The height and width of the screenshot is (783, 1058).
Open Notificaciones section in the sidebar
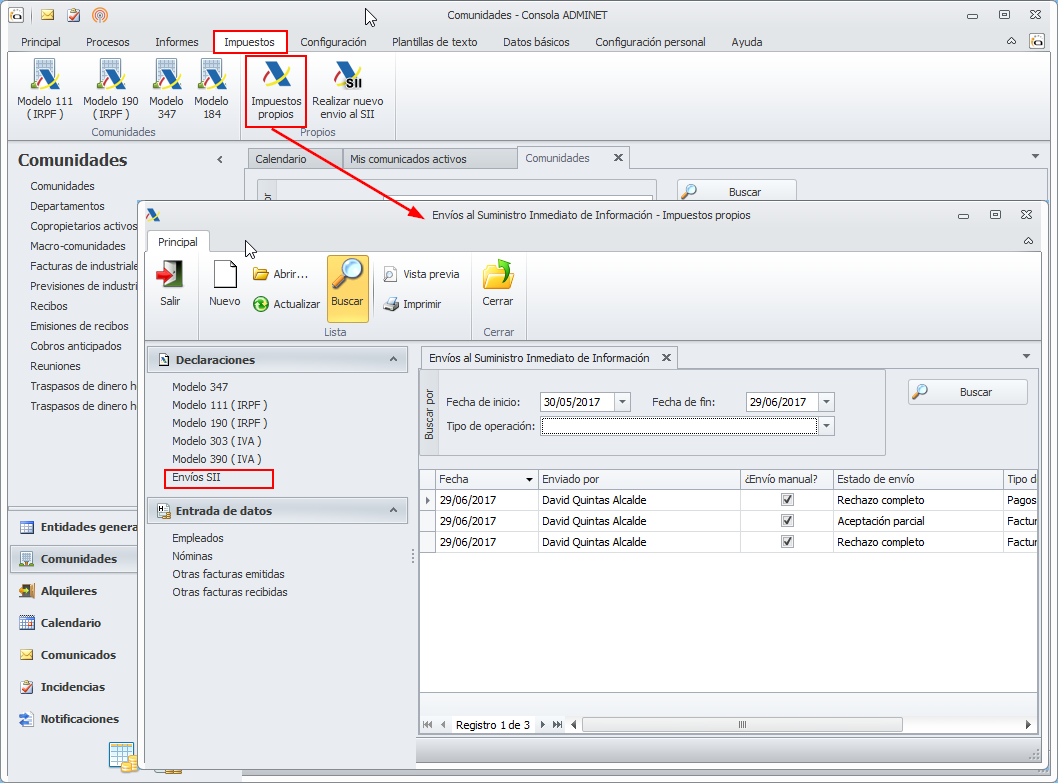pos(79,719)
